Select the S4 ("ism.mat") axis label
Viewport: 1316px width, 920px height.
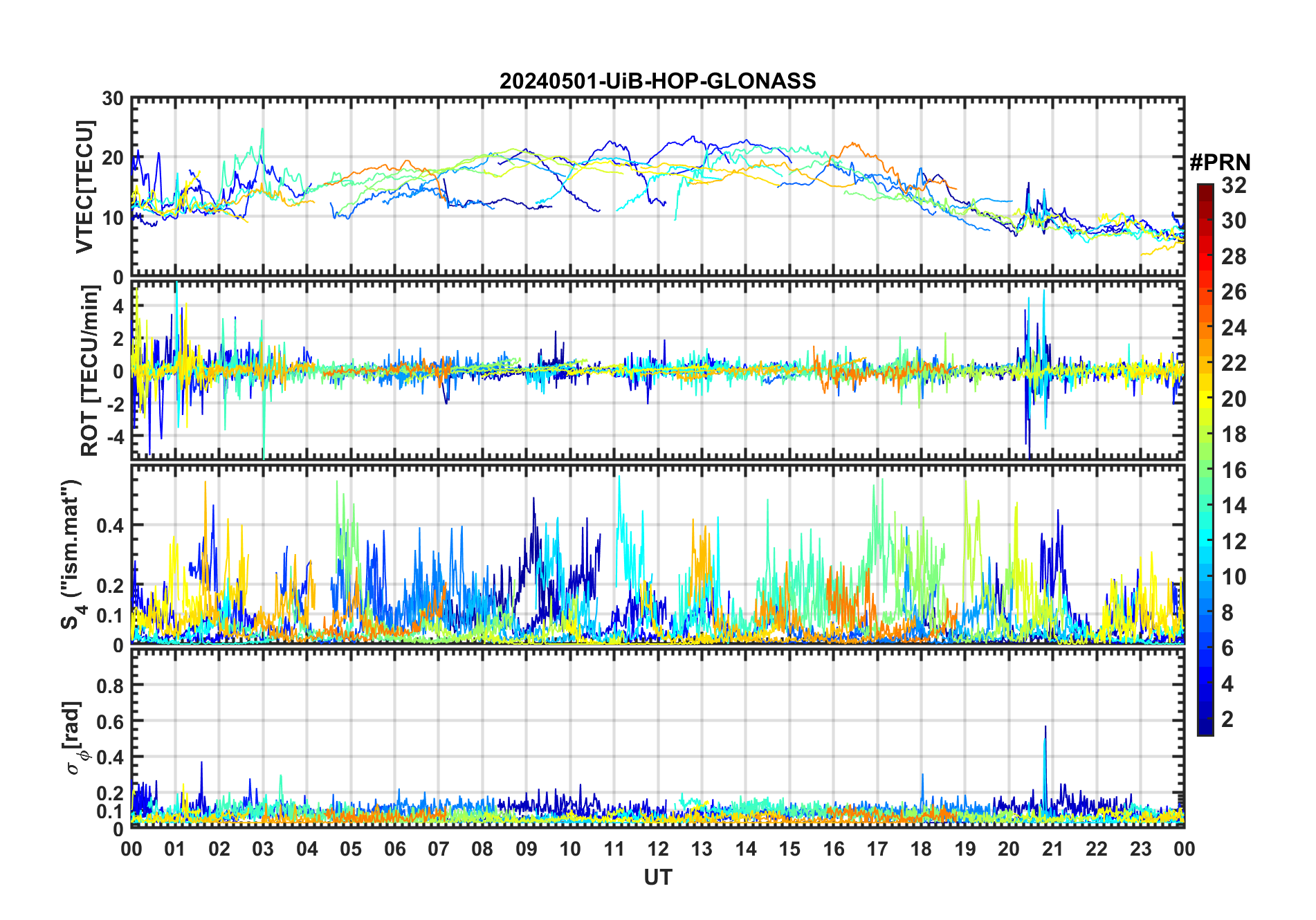71,555
